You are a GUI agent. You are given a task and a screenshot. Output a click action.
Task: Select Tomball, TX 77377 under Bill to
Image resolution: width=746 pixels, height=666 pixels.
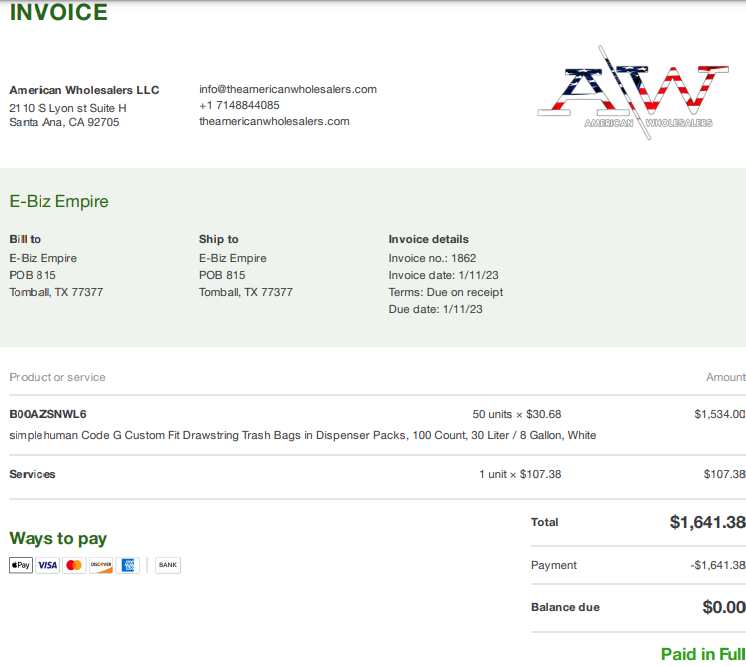click(56, 292)
